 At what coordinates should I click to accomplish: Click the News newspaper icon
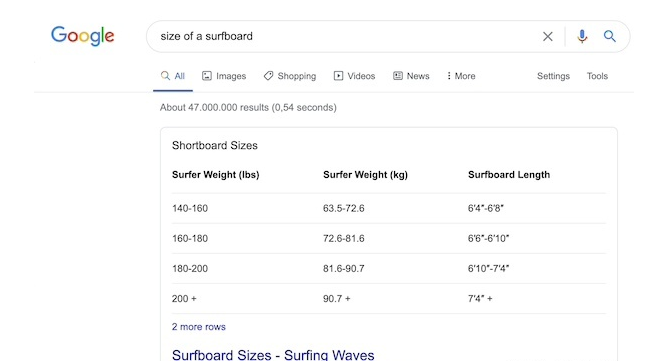click(x=398, y=76)
